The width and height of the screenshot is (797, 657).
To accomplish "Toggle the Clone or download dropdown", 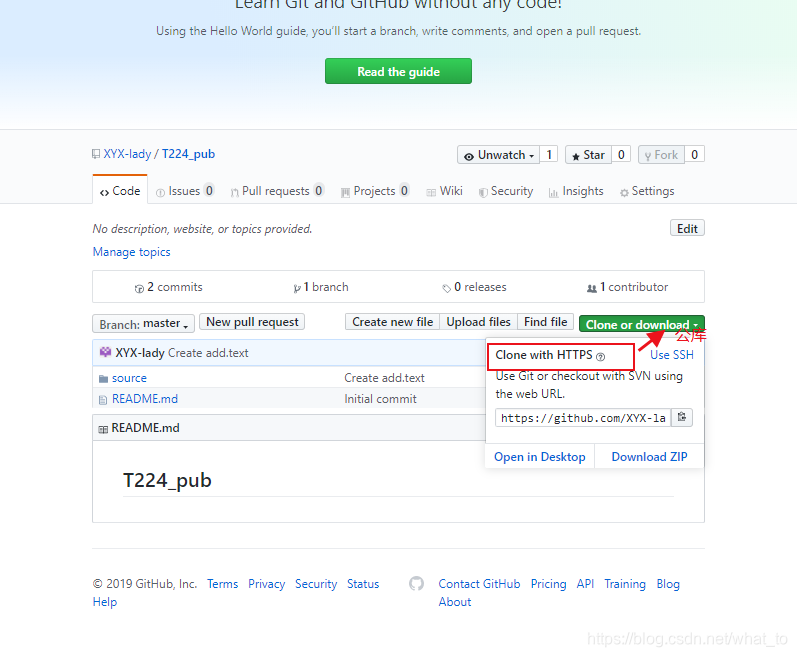I will [x=641, y=324].
